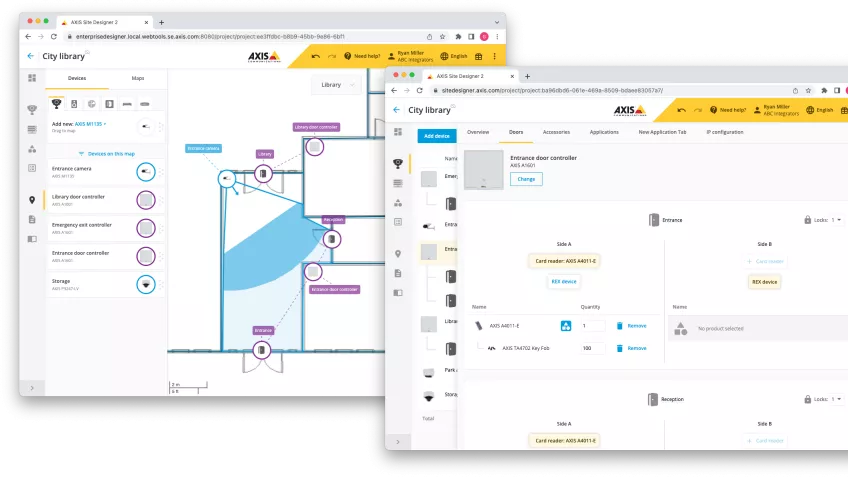Image resolution: width=848 pixels, height=477 pixels.
Task: Go back using City library arrow in Doors window
Action: click(396, 110)
